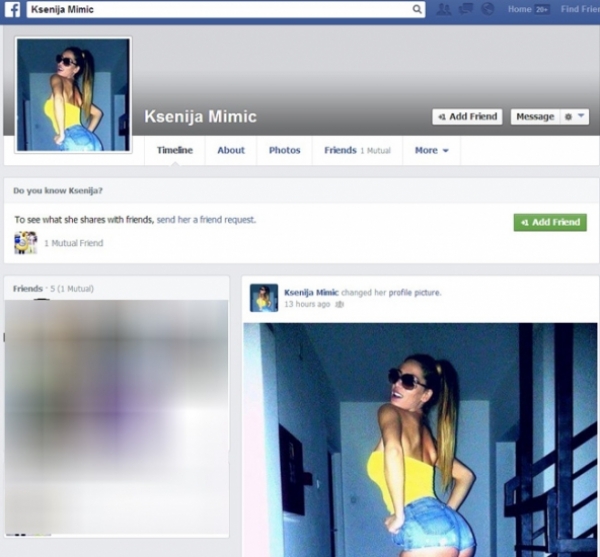Image resolution: width=600 pixels, height=557 pixels.
Task: Click the gear icon next to Message
Action: [x=568, y=117]
